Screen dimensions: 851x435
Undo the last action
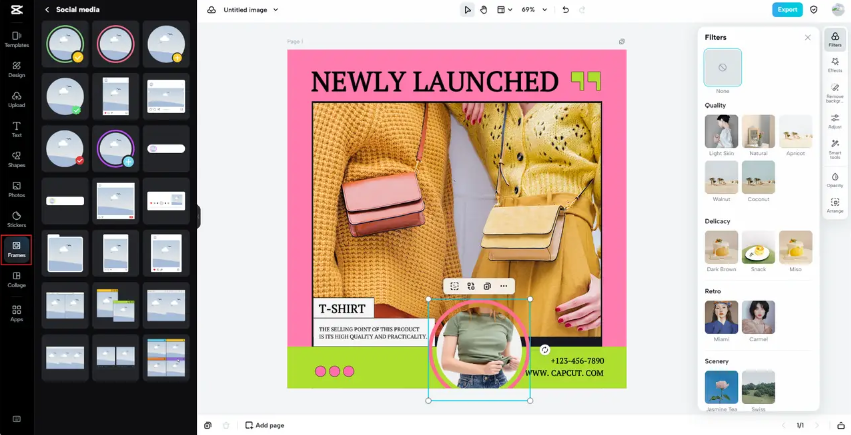566,10
